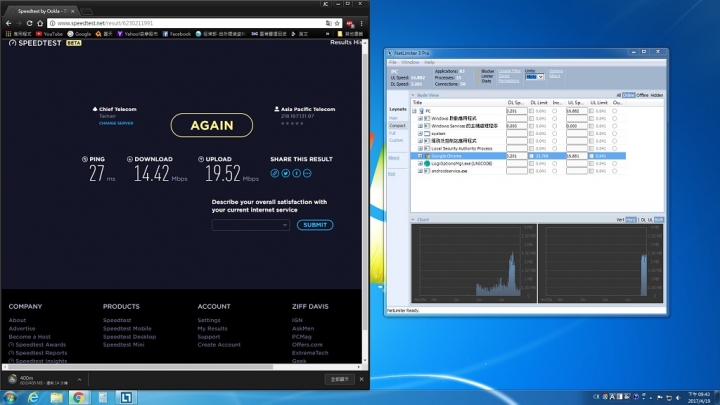Viewport: 720px width, 405px height.
Task: Click the volume icon in system tray
Action: pos(678,397)
